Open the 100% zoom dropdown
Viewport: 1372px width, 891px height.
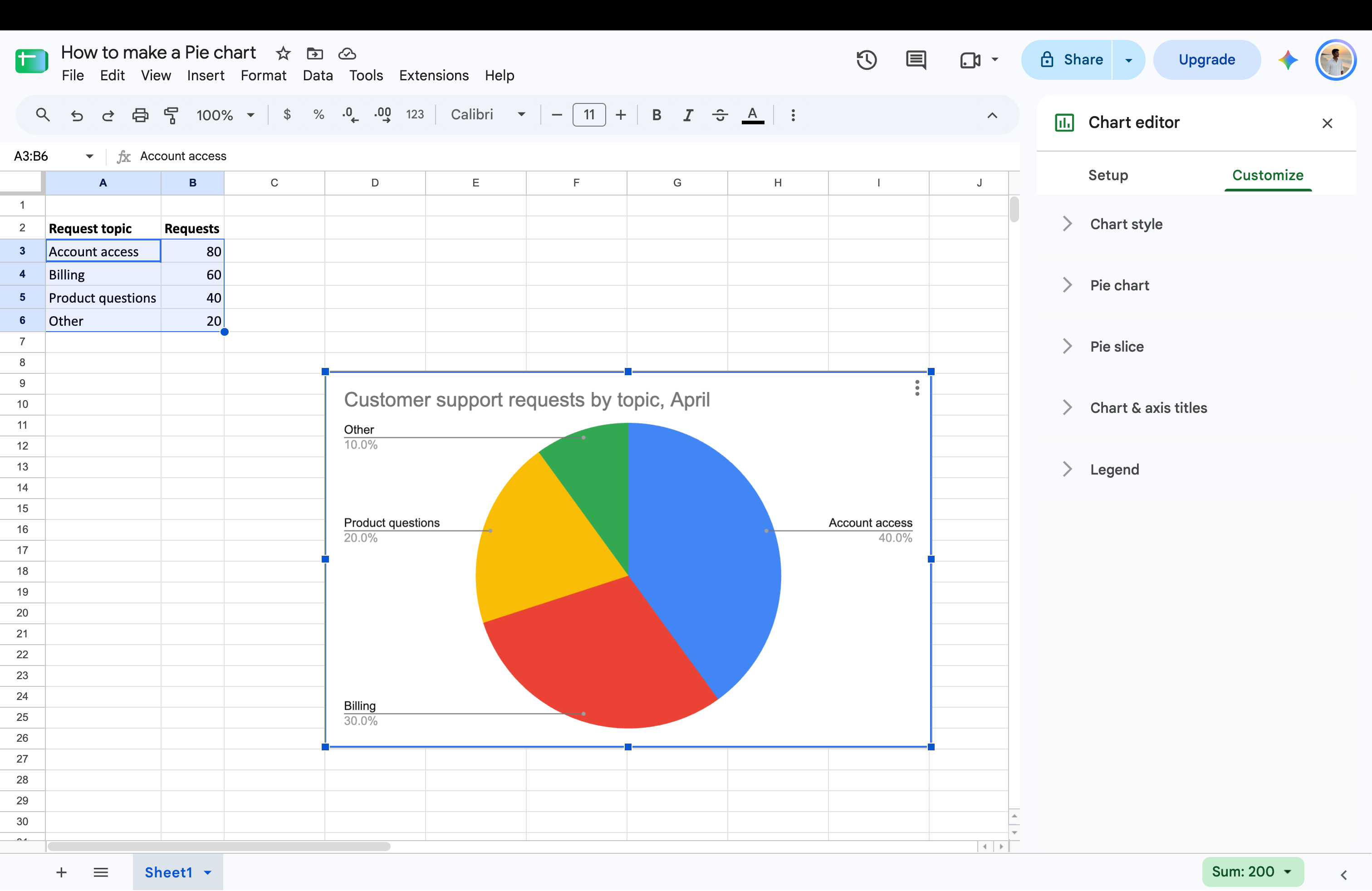point(225,115)
